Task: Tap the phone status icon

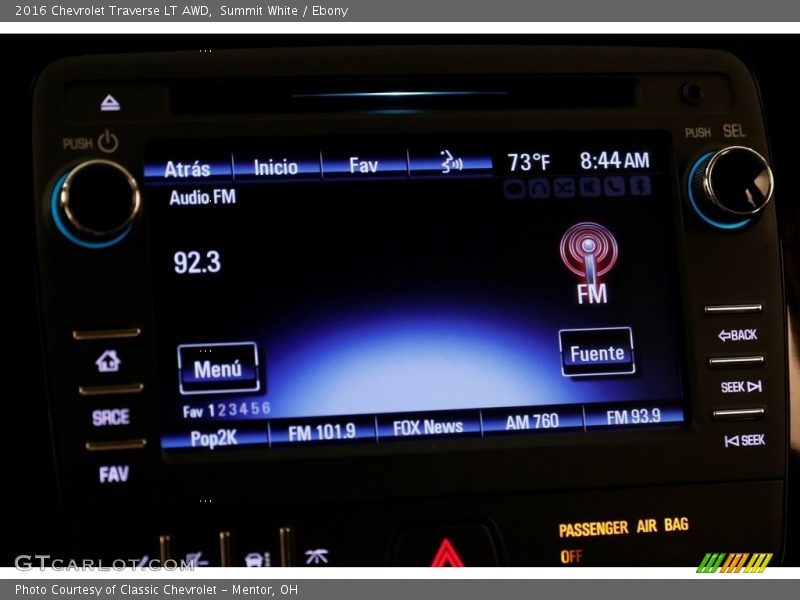Action: 615,187
